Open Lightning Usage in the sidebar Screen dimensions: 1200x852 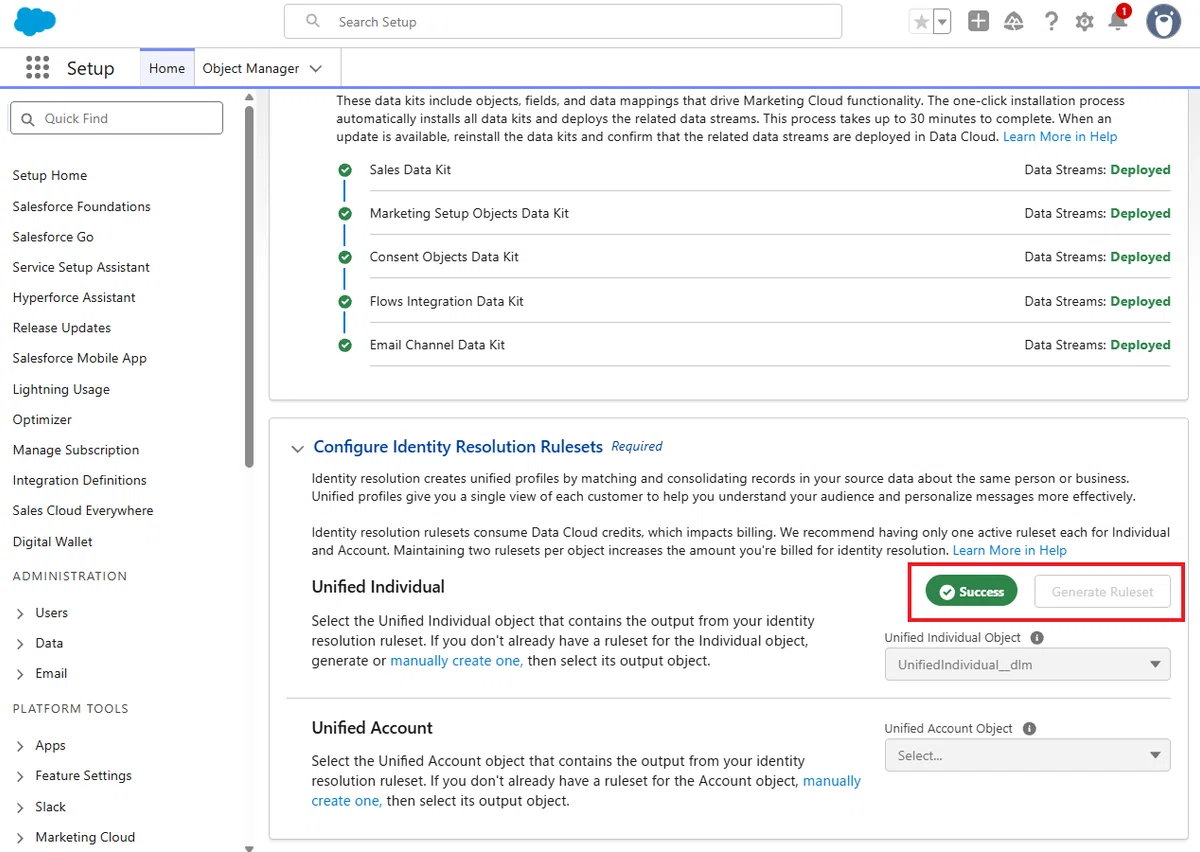click(61, 389)
